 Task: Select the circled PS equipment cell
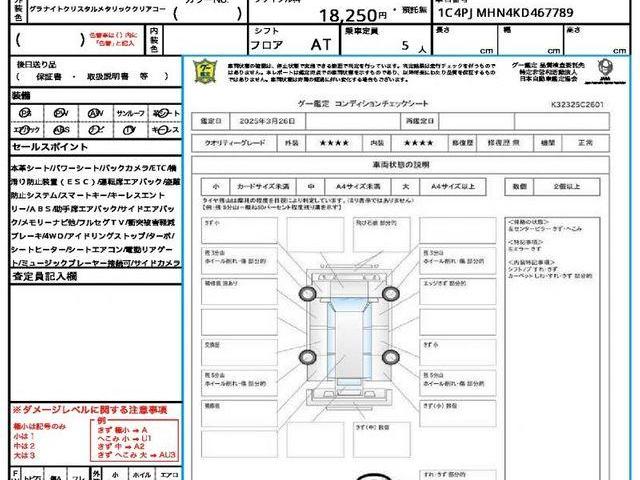click(25, 113)
